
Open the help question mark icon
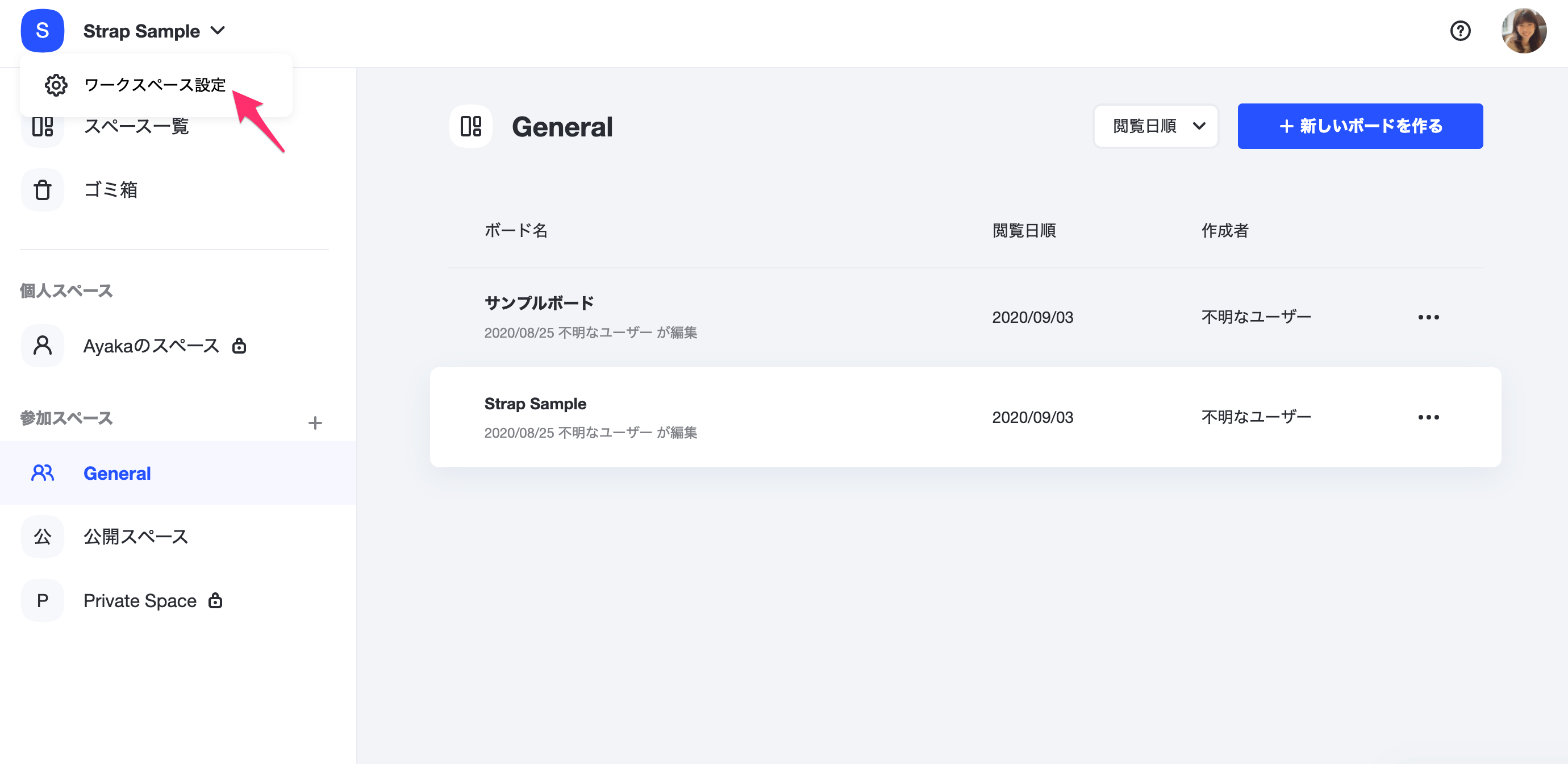1459,31
